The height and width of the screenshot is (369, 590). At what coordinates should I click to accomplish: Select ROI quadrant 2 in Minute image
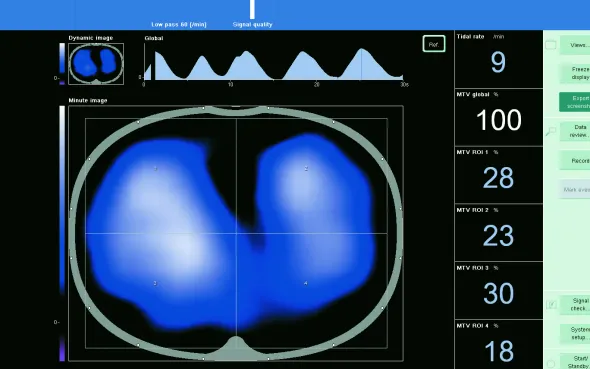pos(312,176)
